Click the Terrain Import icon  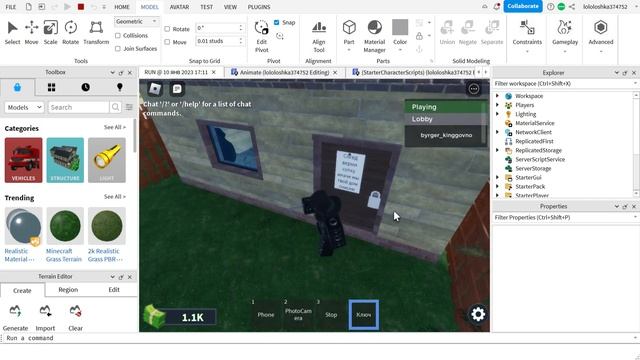(x=45, y=311)
